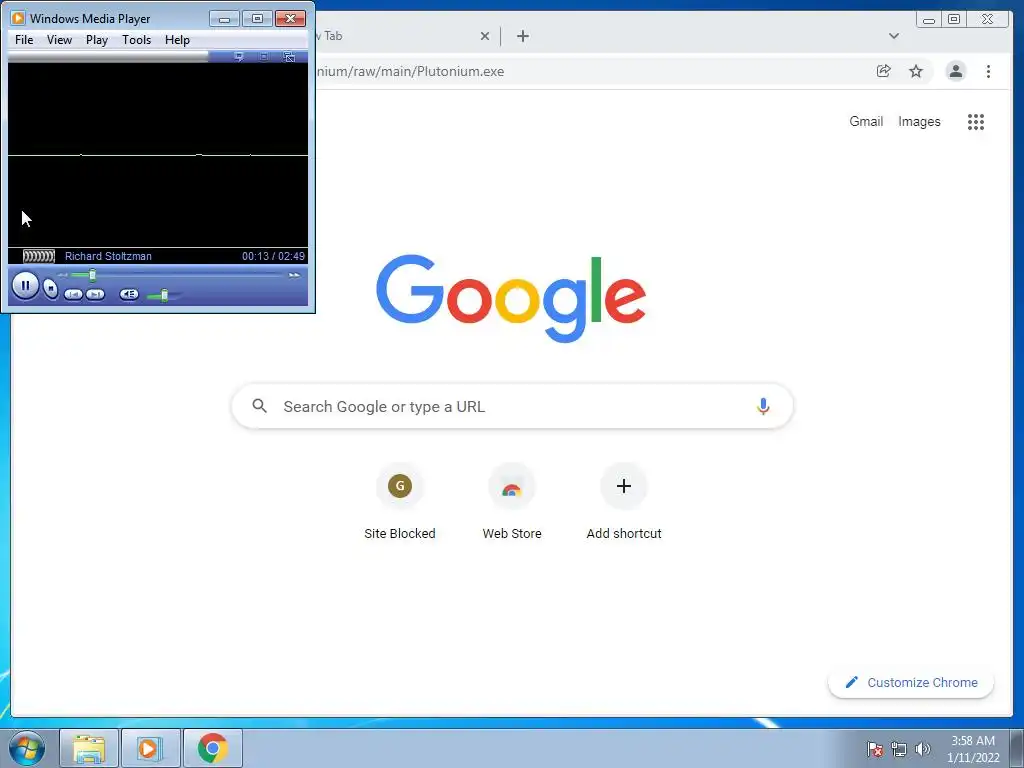The image size is (1024, 768).
Task: Click the animated playback status icon
Action: click(x=39, y=256)
